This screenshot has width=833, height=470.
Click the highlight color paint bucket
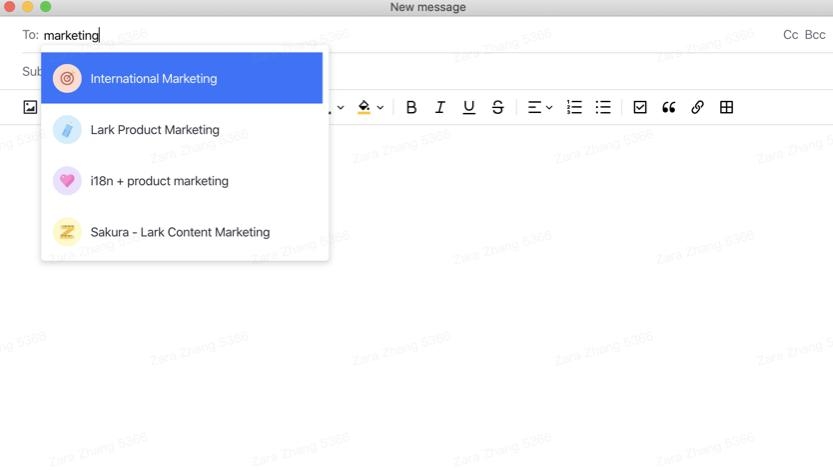click(364, 107)
